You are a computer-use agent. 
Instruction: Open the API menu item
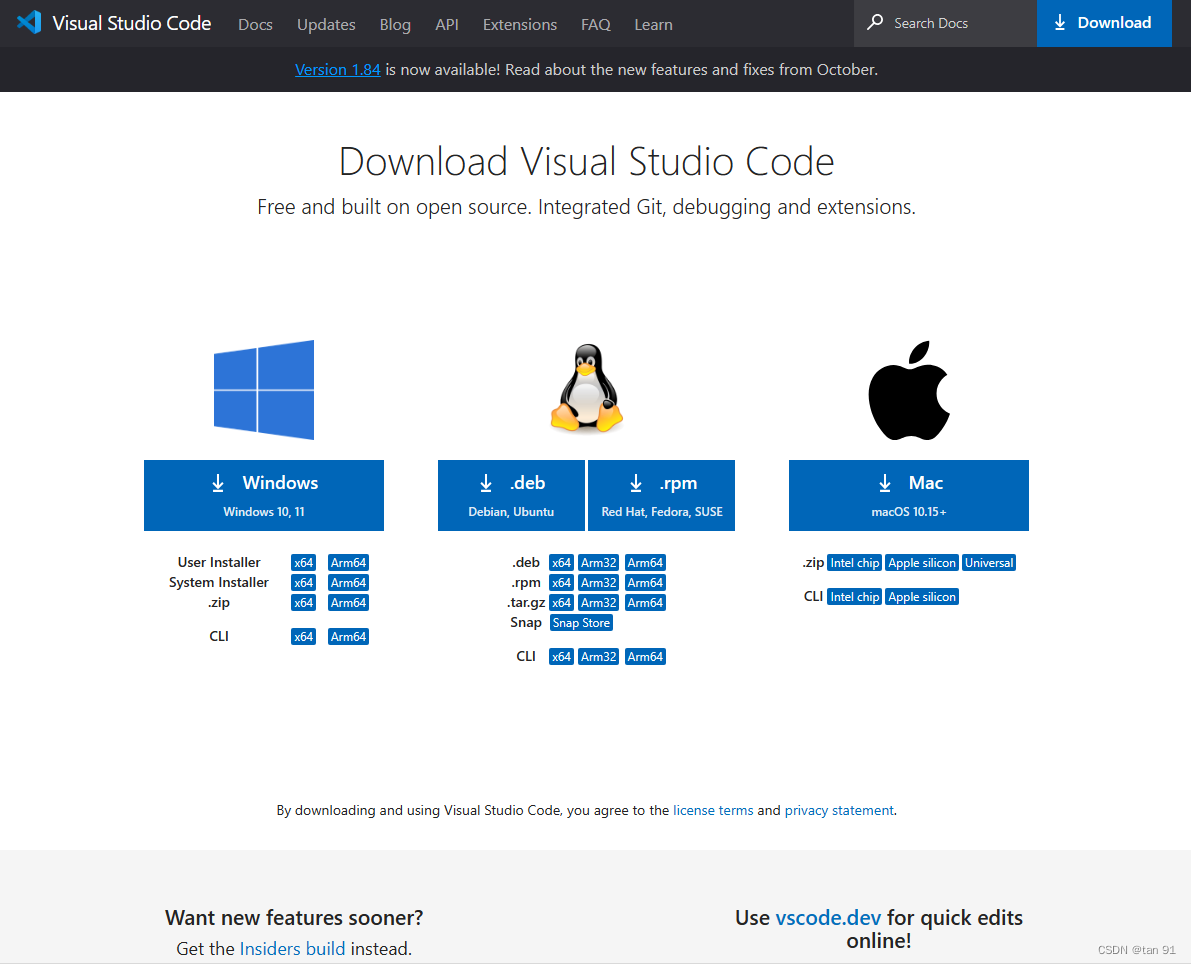pyautogui.click(x=447, y=24)
